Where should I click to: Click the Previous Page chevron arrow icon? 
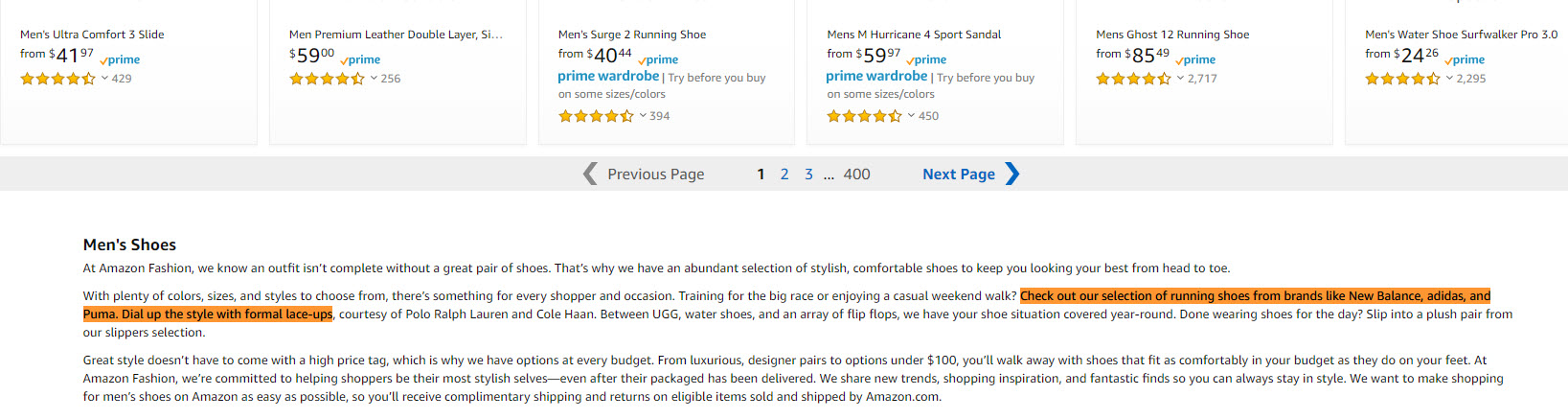click(x=590, y=174)
